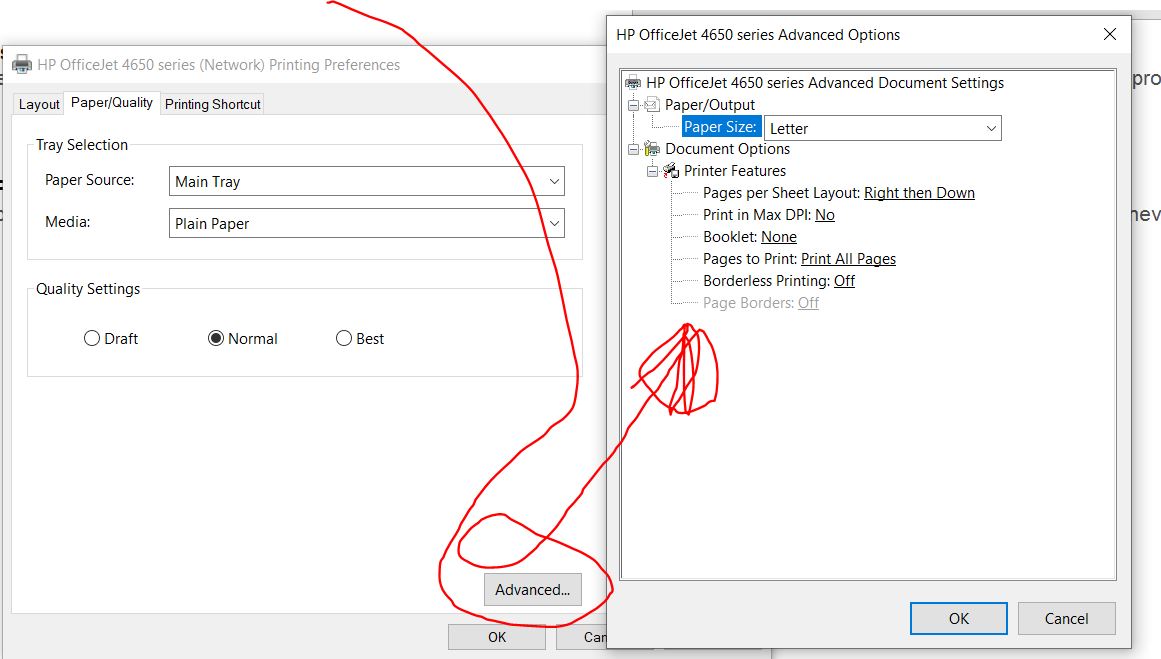Change the Print in Max DPI No value

[825, 215]
